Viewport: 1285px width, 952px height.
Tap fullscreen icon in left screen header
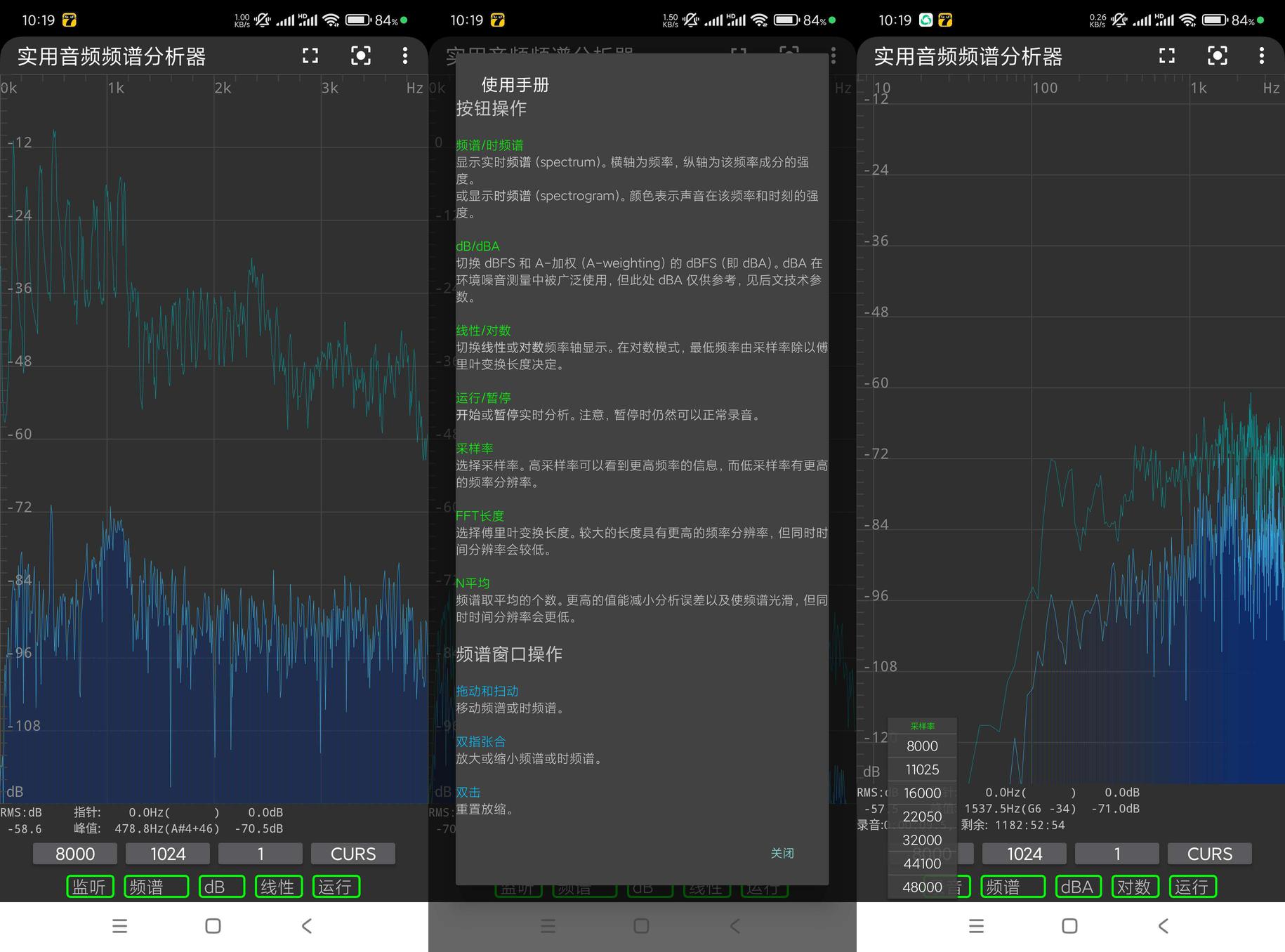click(x=310, y=56)
